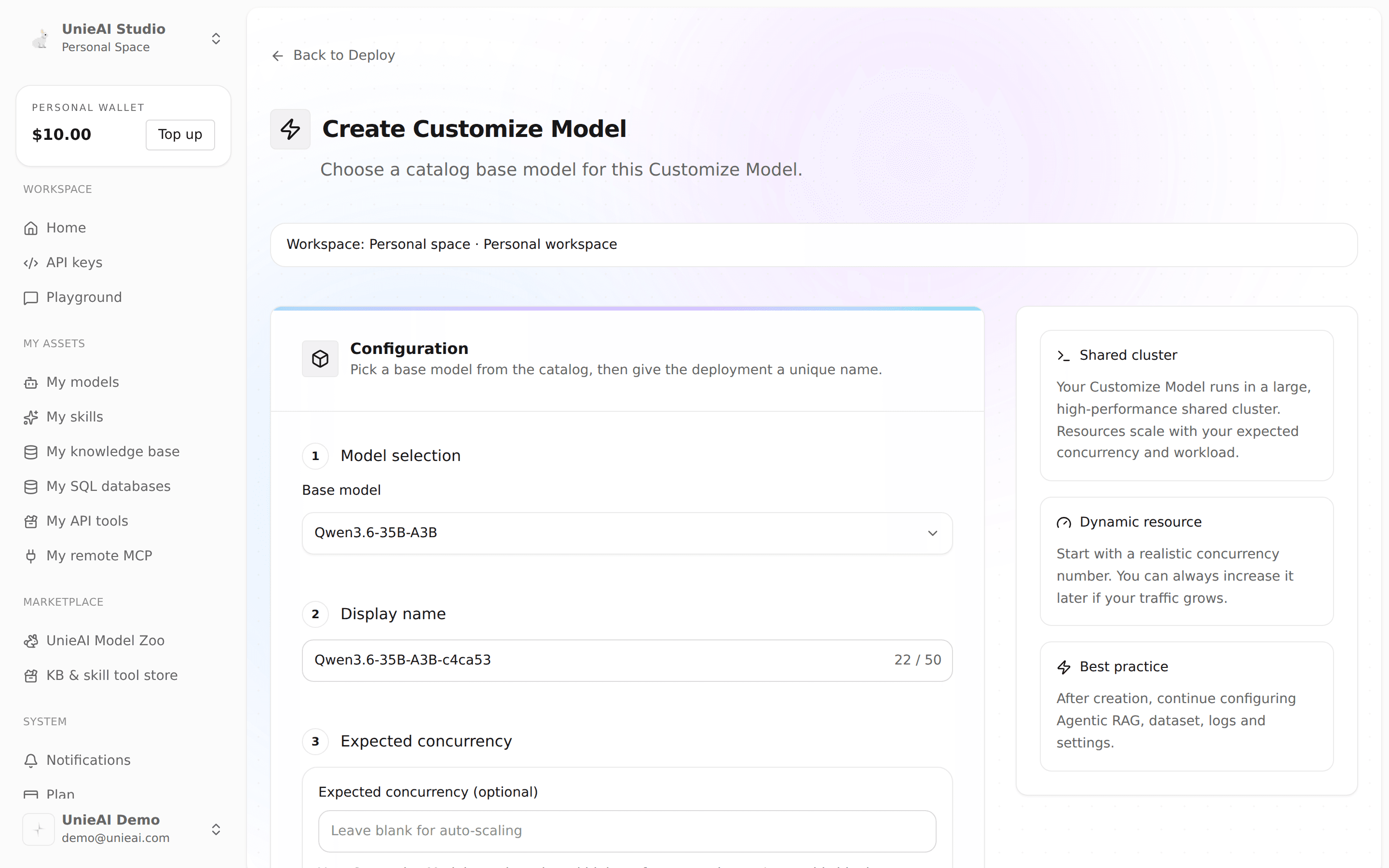1389x868 pixels.
Task: Click the Notifications bell icon
Action: (30, 760)
